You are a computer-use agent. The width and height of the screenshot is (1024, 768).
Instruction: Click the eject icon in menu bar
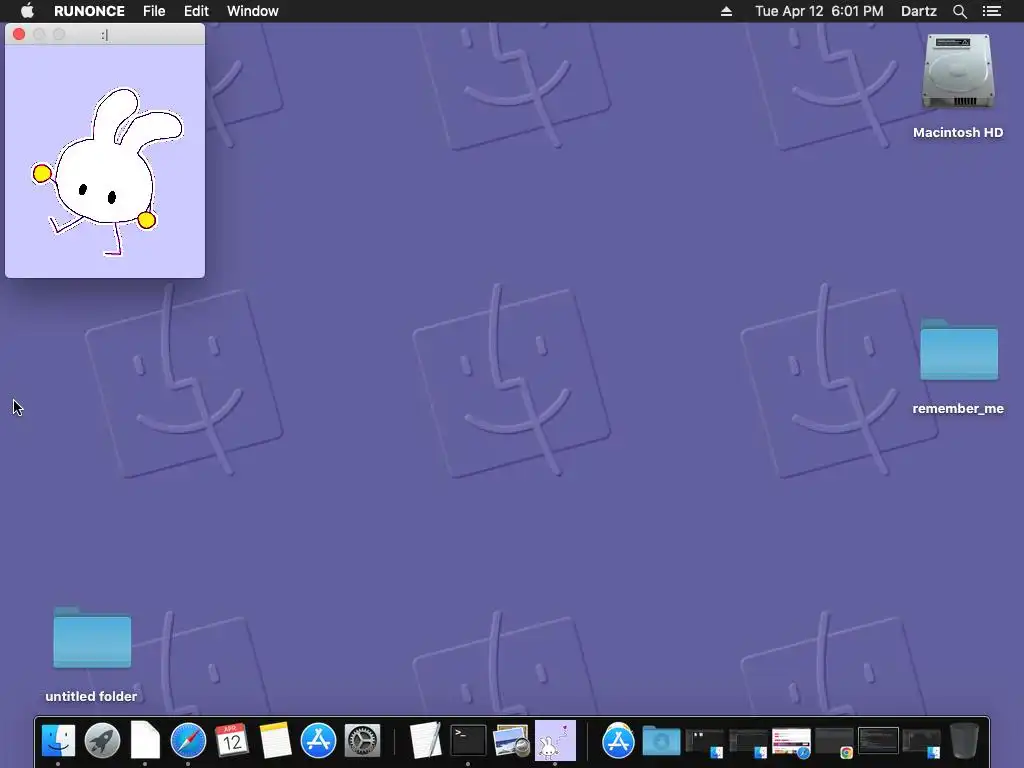(726, 11)
